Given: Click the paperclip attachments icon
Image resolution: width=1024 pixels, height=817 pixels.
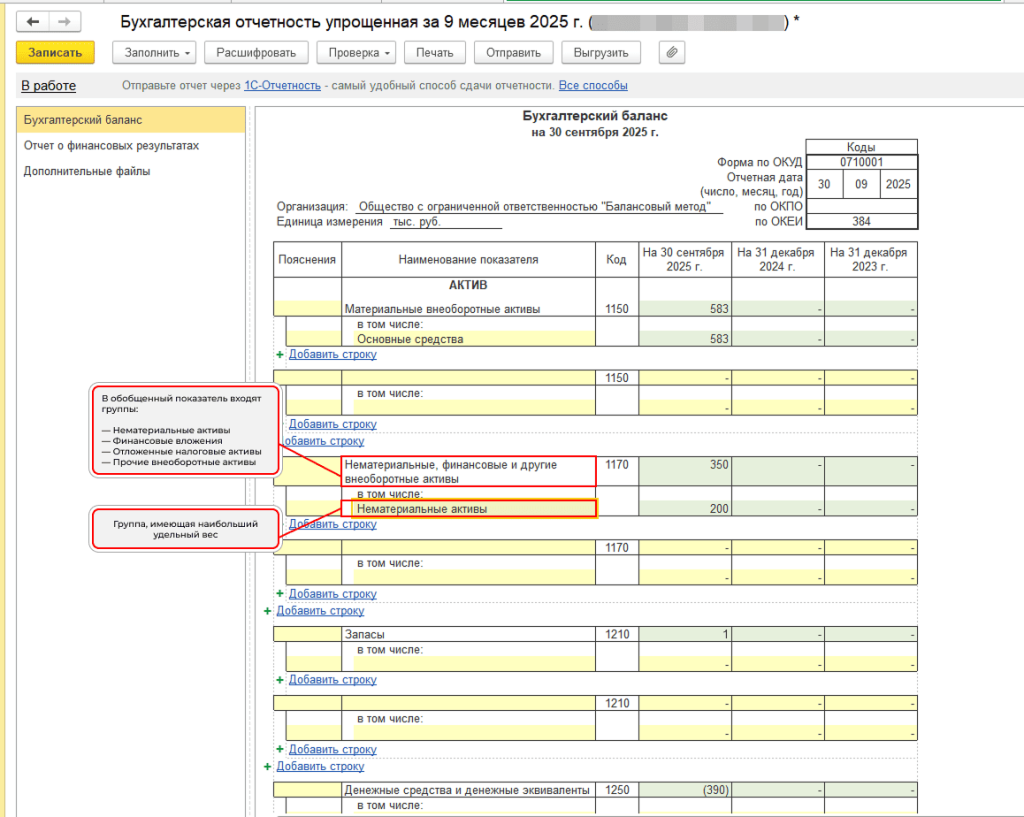Looking at the screenshot, I should pos(673,53).
